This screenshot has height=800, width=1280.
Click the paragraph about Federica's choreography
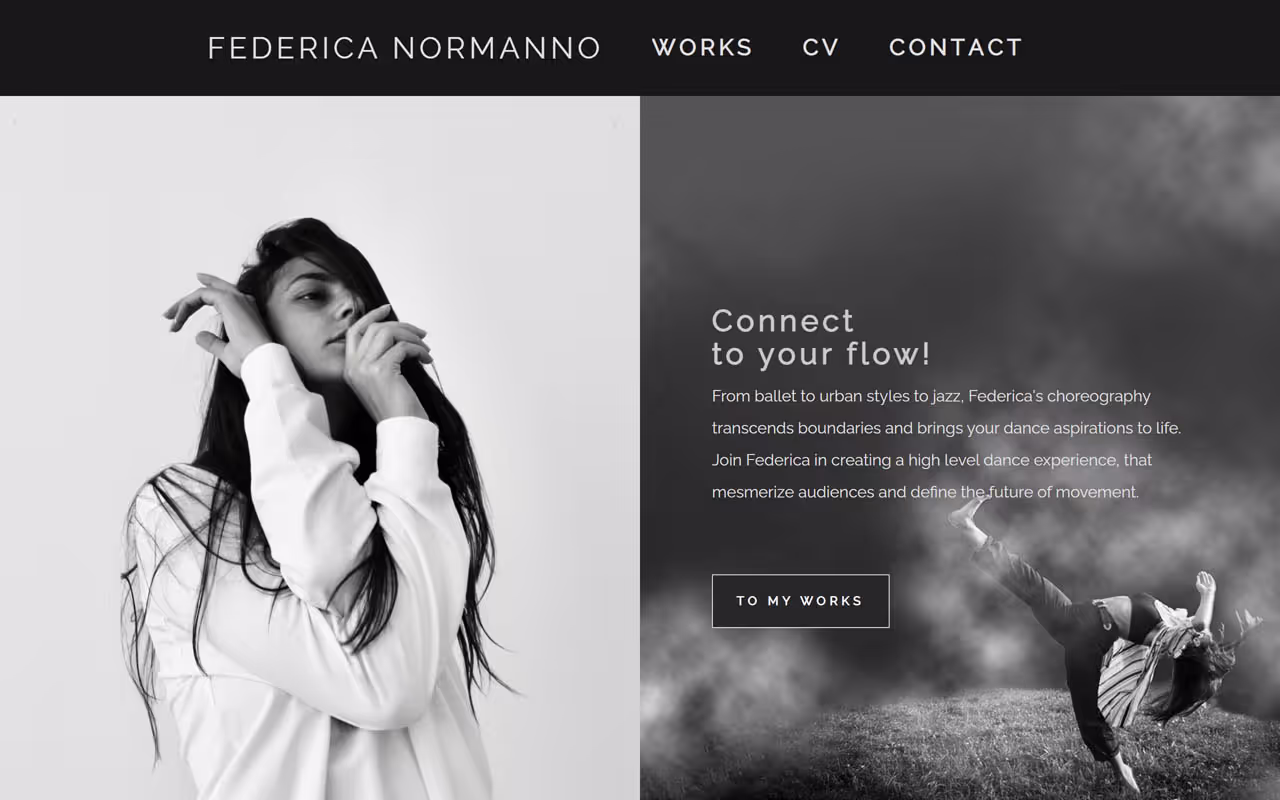click(946, 444)
